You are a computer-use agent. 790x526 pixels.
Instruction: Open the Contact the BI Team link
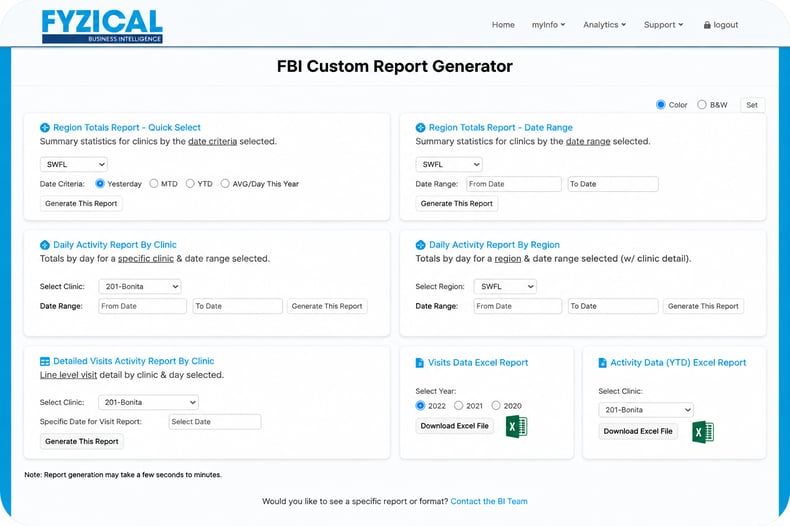(489, 501)
